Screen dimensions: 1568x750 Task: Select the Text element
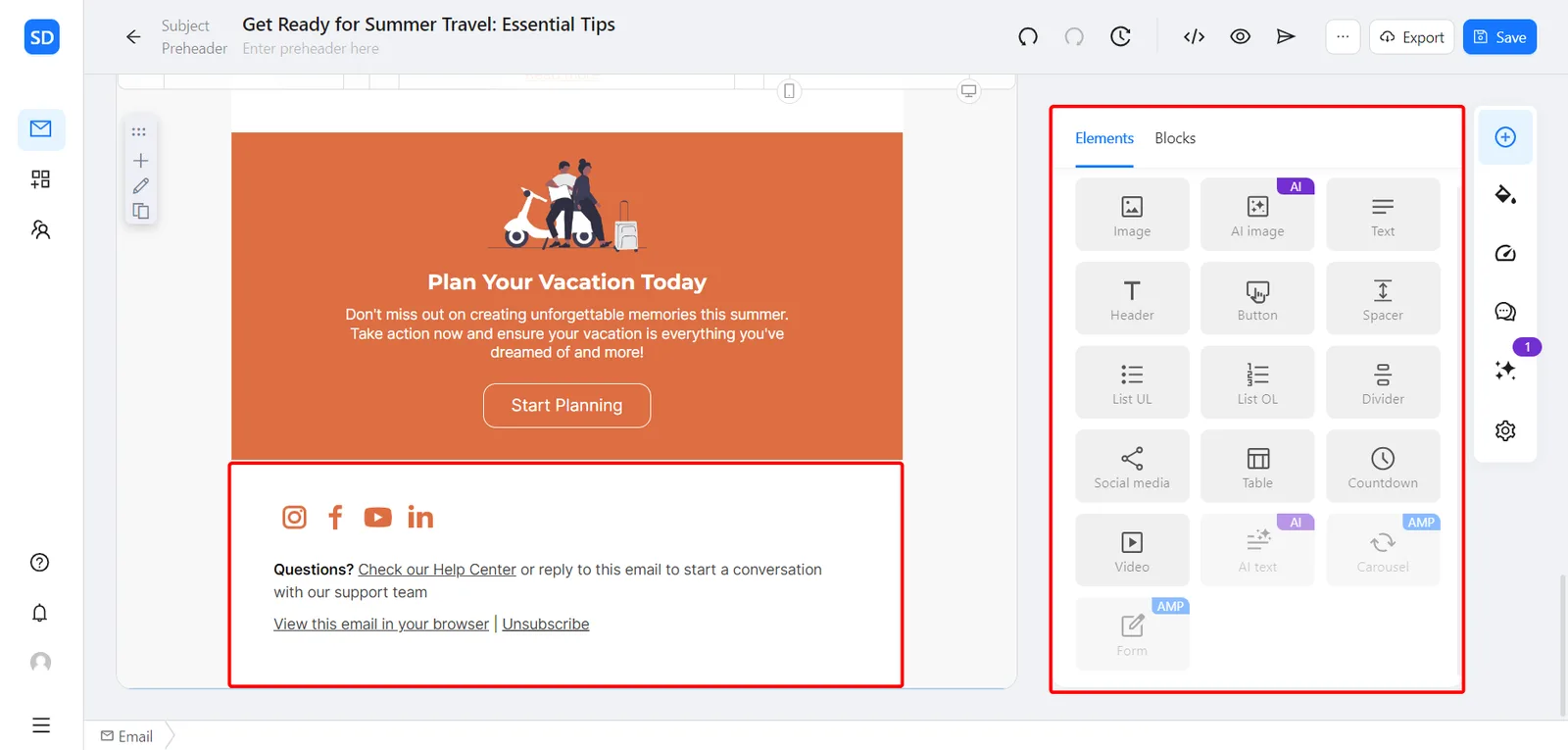[1383, 215]
